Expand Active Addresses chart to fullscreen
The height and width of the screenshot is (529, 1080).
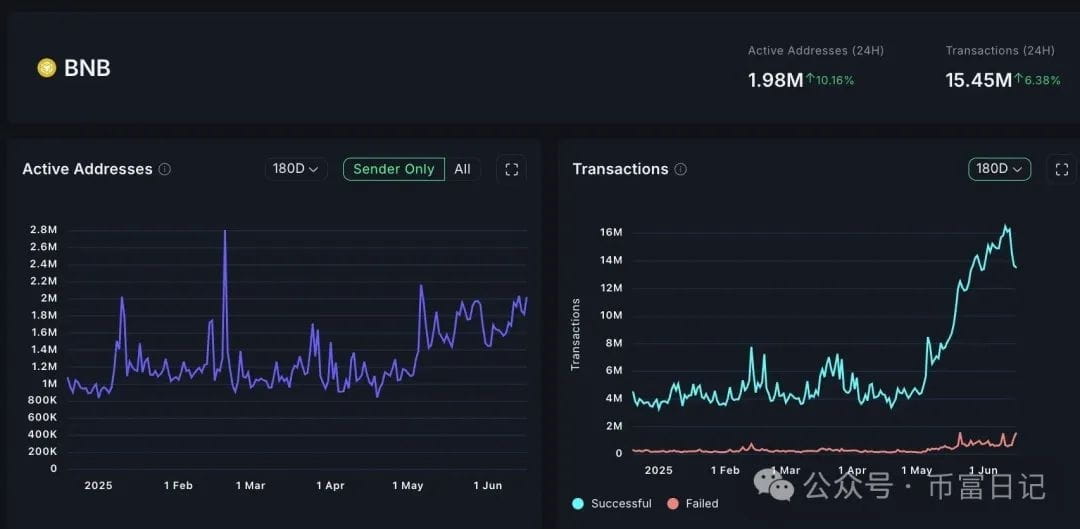[512, 169]
